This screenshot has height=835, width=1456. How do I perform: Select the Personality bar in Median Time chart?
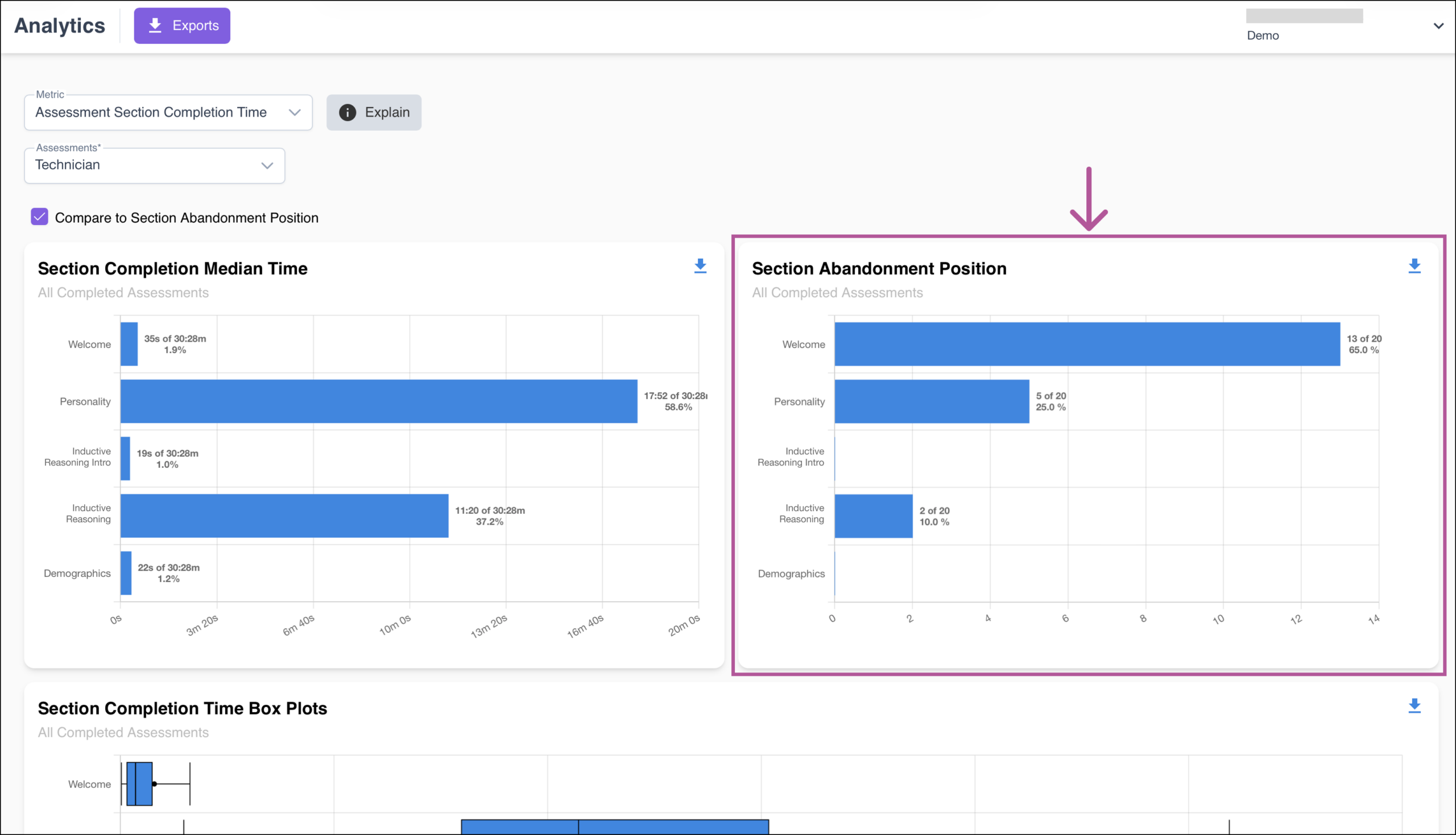coord(379,401)
